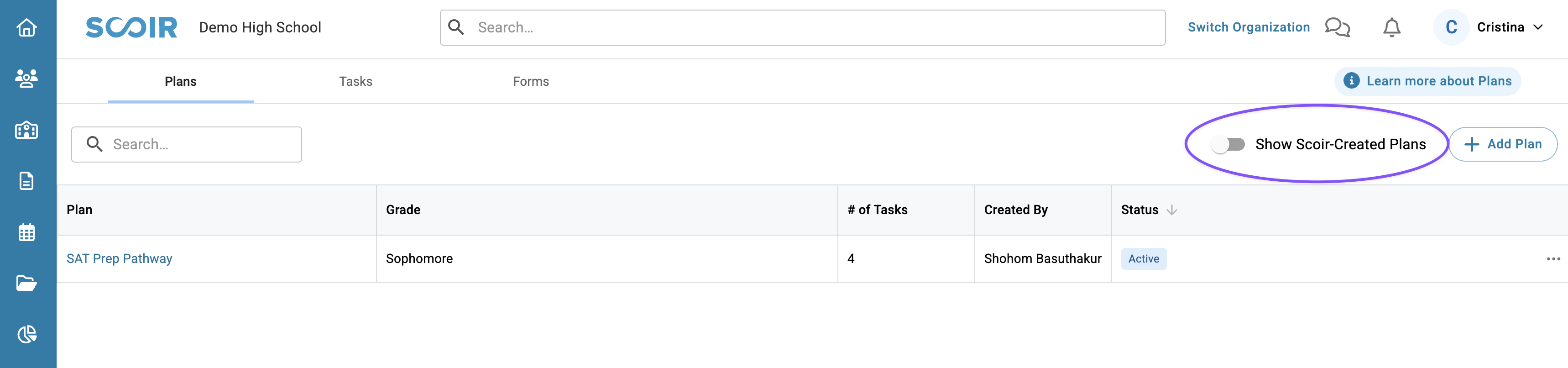The height and width of the screenshot is (368, 1568).
Task: Sort by the Status column arrow
Action: [x=1172, y=210]
